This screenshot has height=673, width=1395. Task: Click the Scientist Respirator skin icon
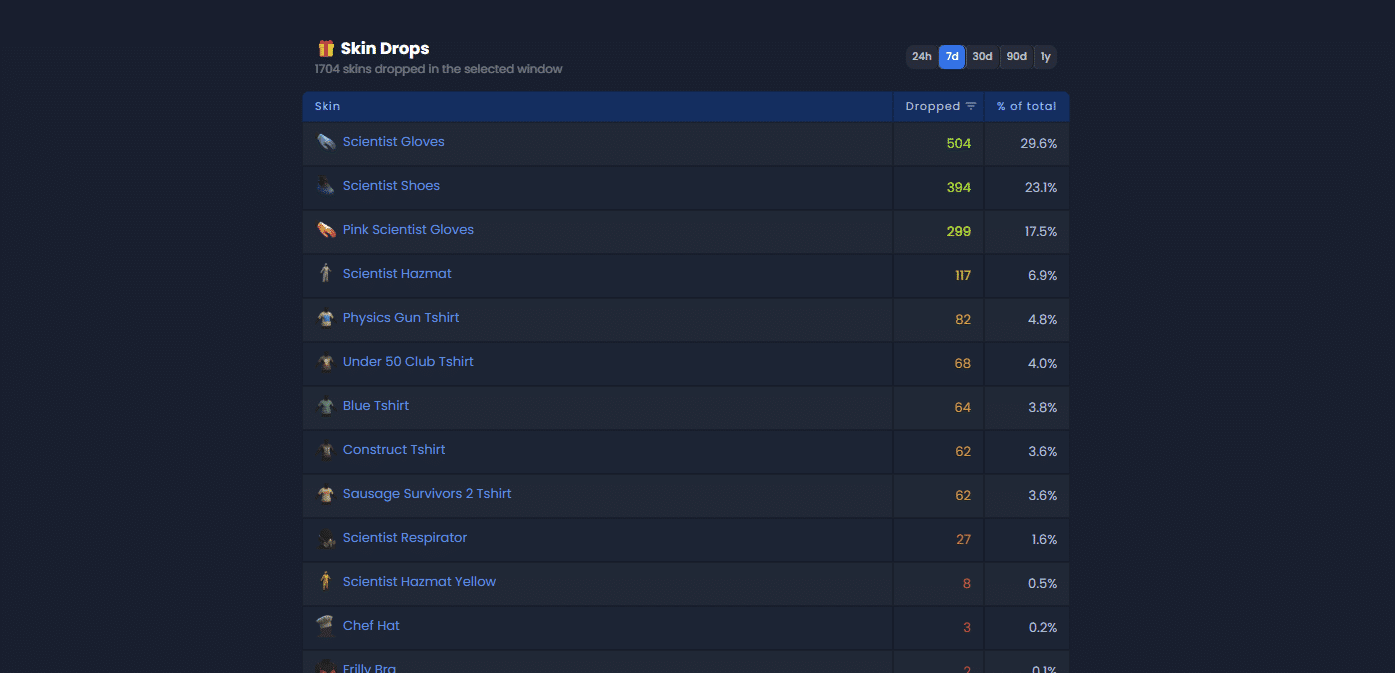click(326, 538)
